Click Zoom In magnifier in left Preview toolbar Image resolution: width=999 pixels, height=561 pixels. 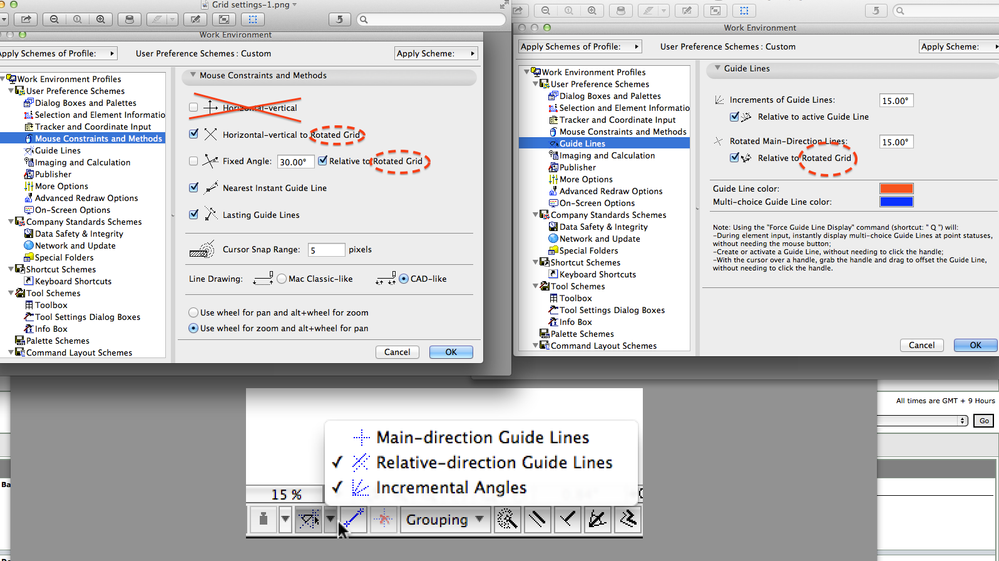101,20
